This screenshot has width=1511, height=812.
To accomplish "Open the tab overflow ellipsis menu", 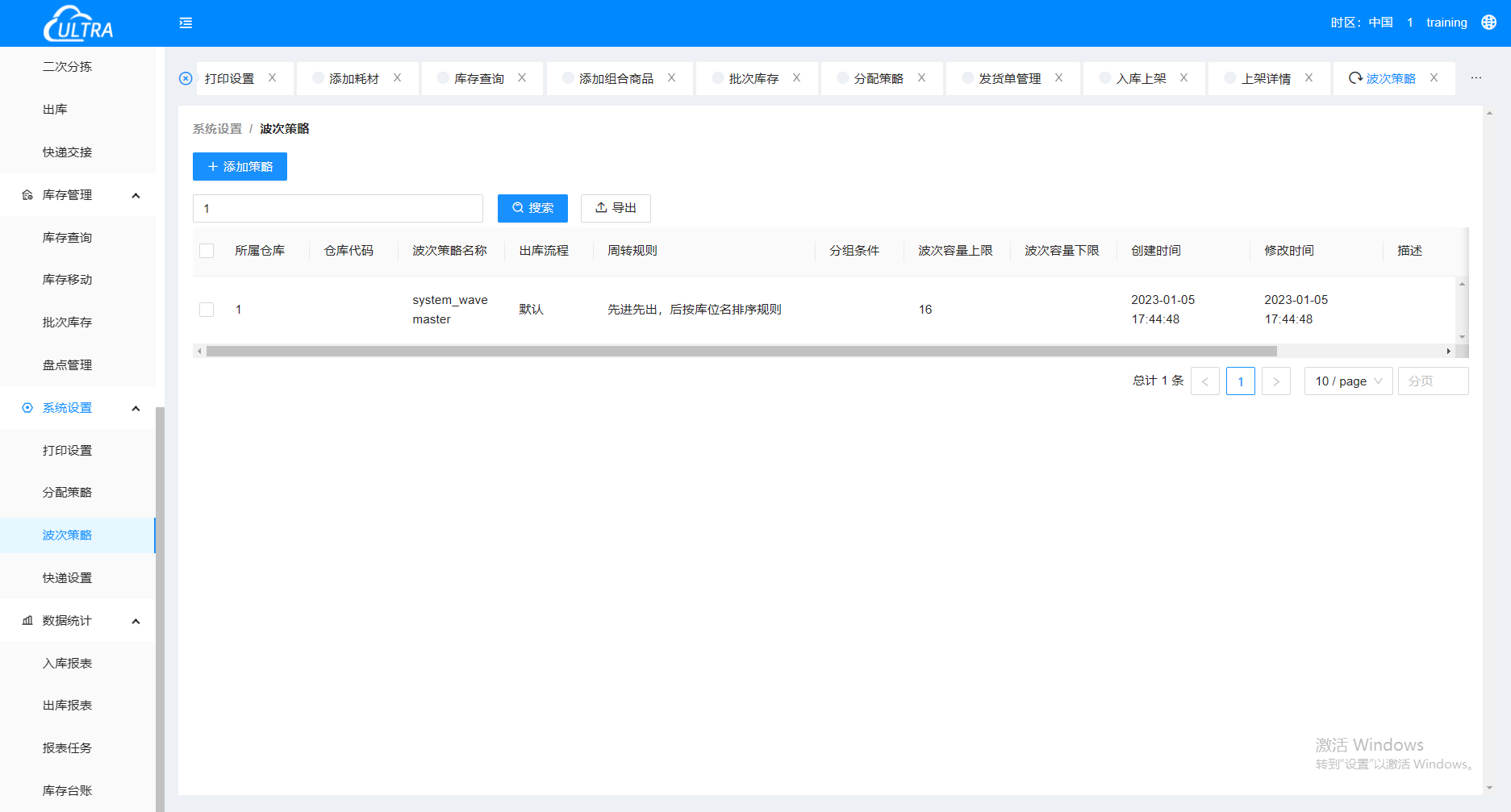I will 1476,78.
